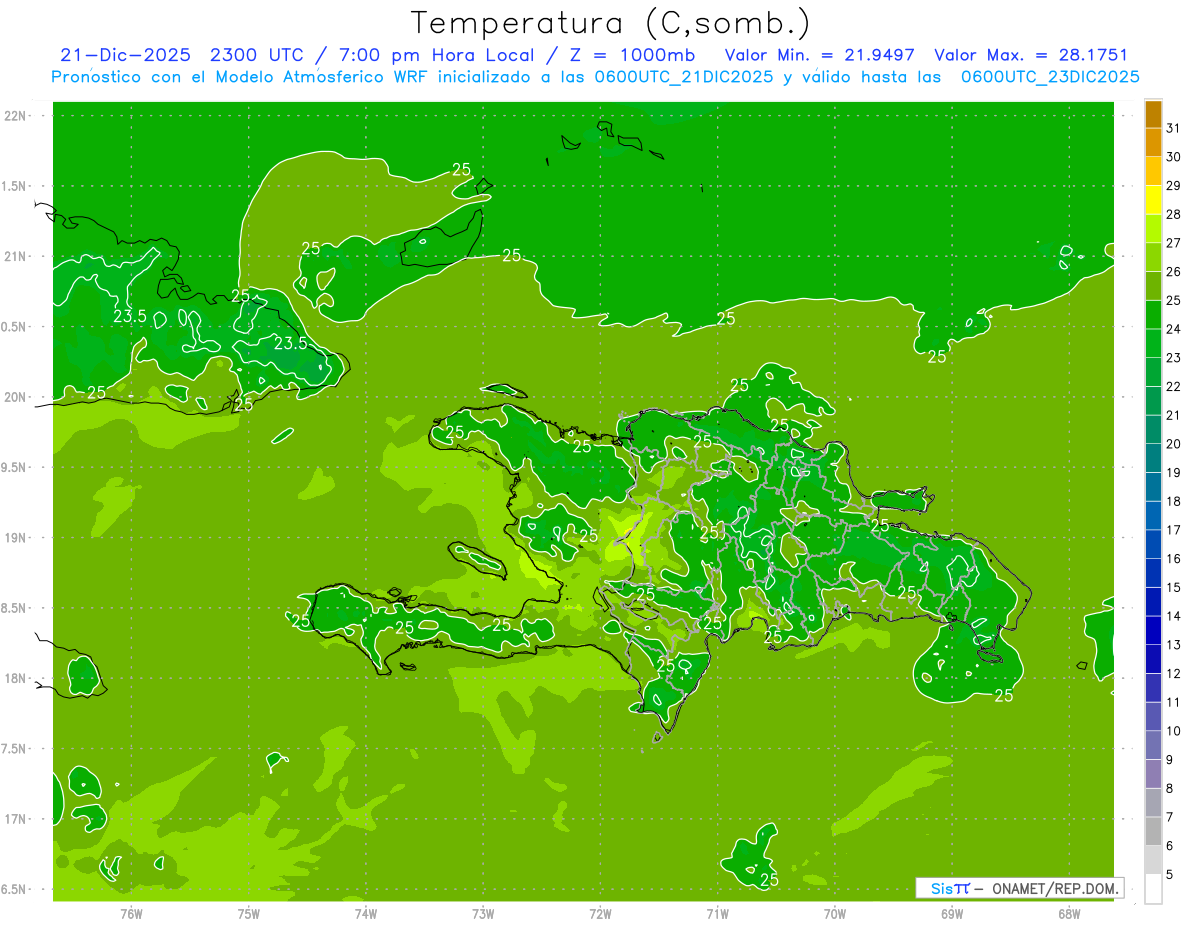Select the 19N latitude axis label
The image size is (1200, 927).
[16, 538]
